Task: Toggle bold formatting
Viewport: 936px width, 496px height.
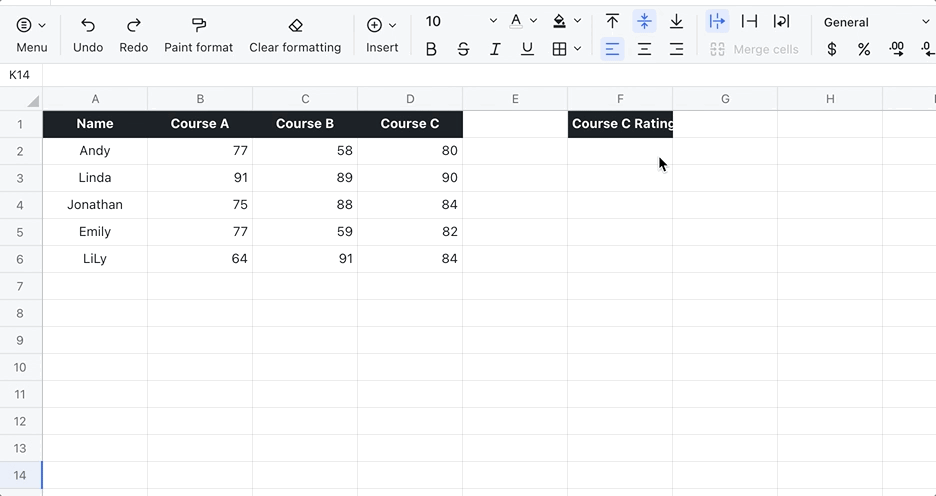Action: (431, 49)
